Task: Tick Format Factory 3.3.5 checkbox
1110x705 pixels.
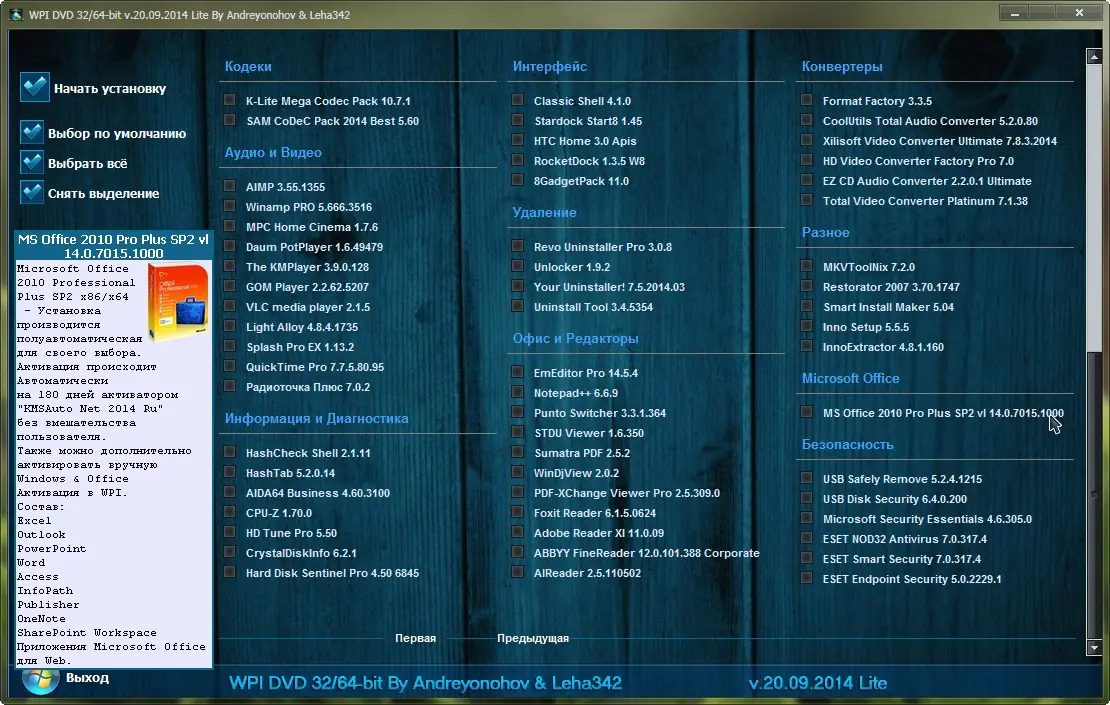Action: (x=806, y=100)
